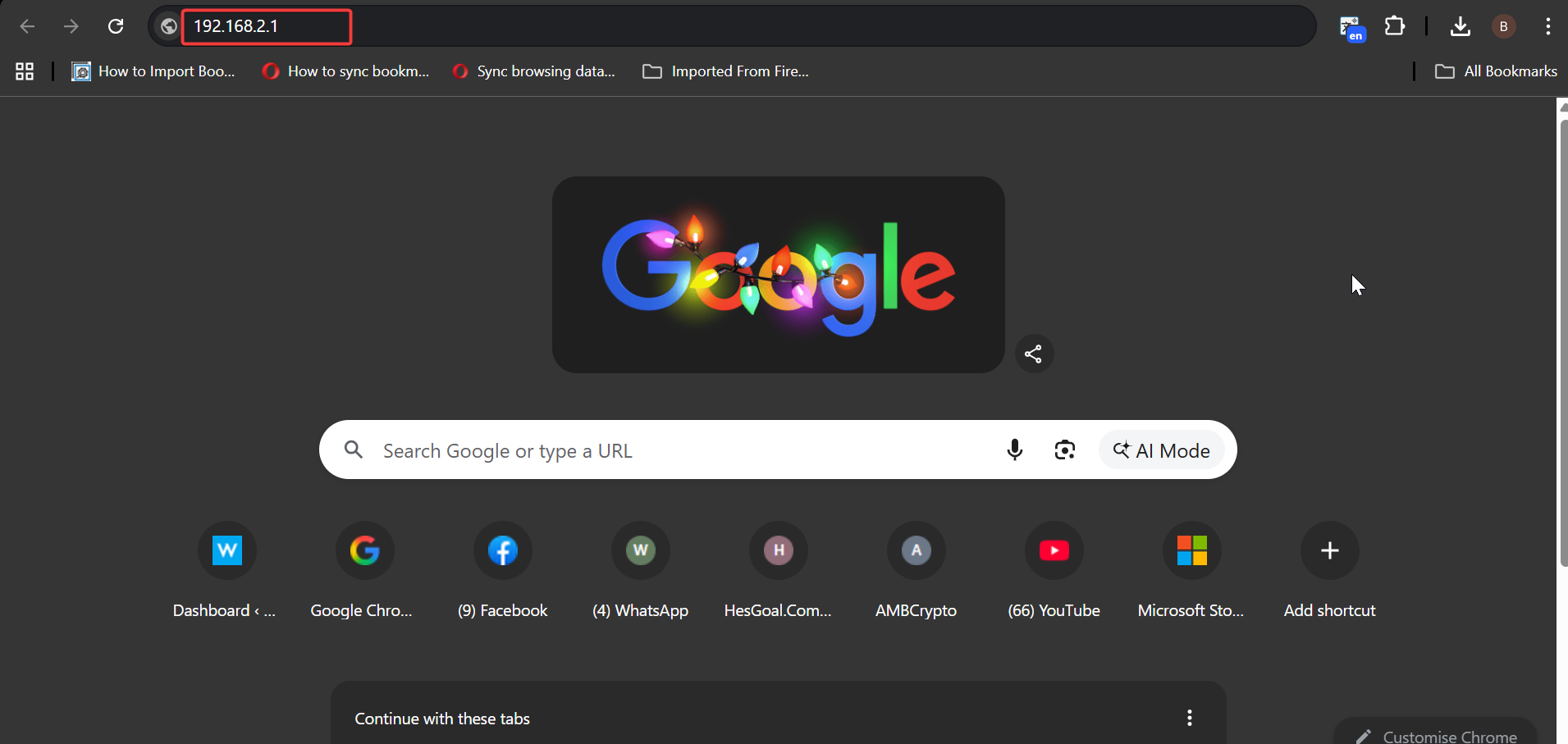Open the WhatsApp shortcut tile

[x=640, y=570]
